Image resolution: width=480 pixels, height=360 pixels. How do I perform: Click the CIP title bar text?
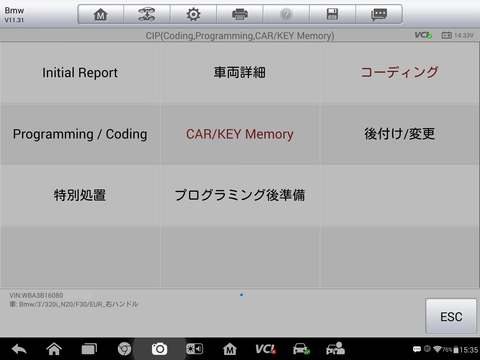coord(240,36)
